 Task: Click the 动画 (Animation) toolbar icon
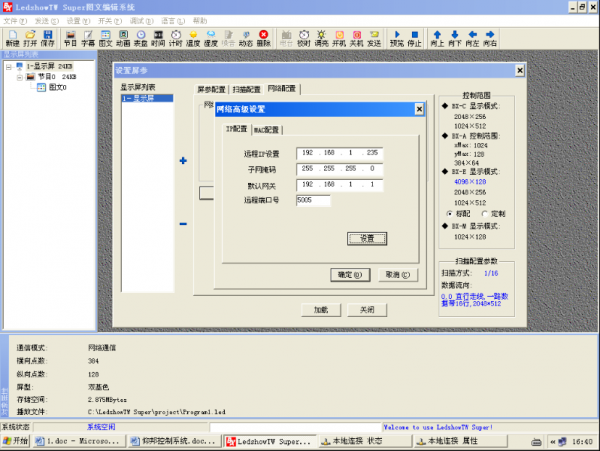click(122, 38)
